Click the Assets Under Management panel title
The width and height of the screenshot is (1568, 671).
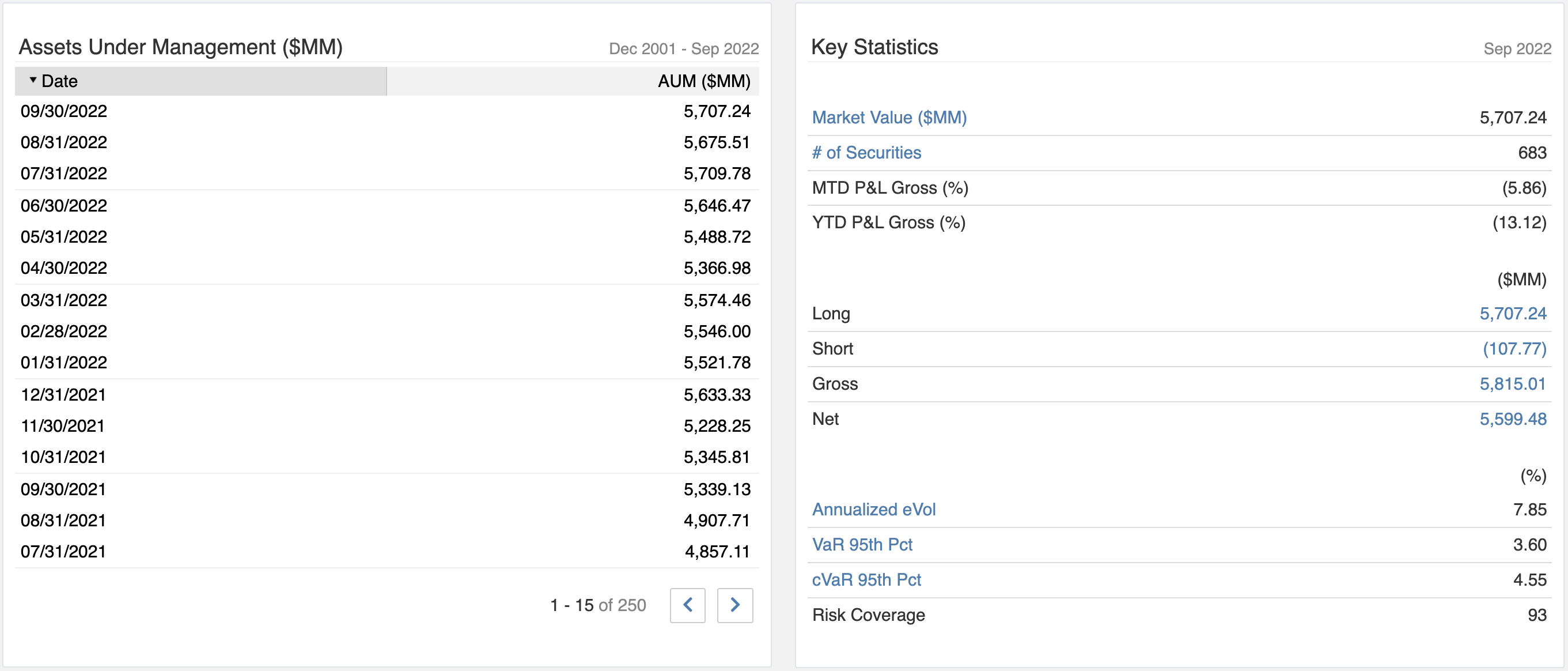[181, 46]
